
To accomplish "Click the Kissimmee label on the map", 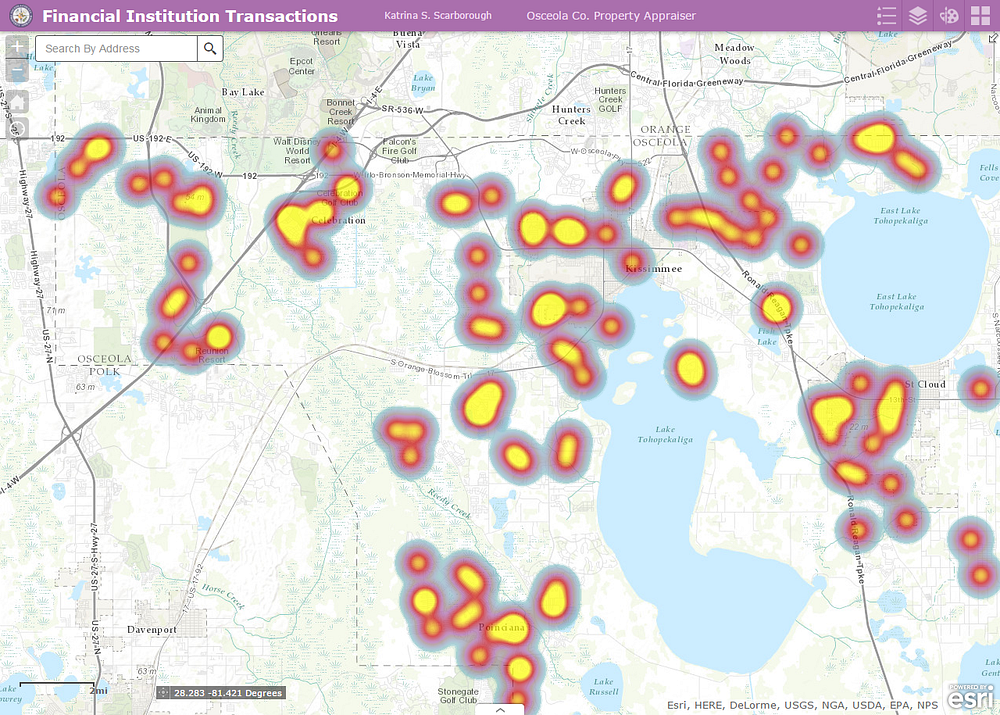I will click(654, 269).
